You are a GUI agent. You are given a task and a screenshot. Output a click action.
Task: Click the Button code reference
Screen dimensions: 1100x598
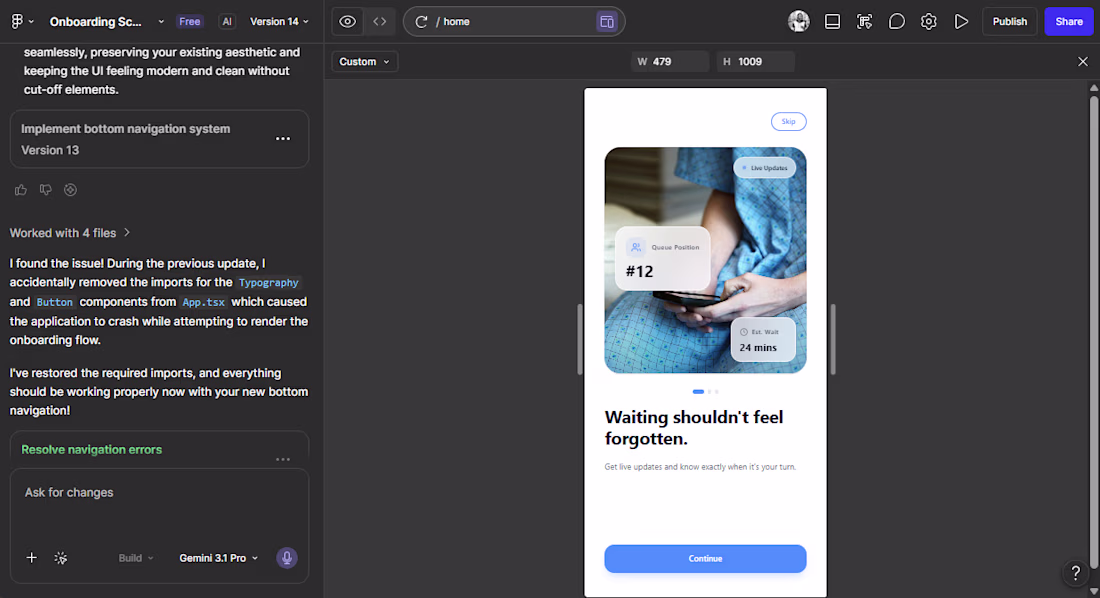pyautogui.click(x=55, y=303)
